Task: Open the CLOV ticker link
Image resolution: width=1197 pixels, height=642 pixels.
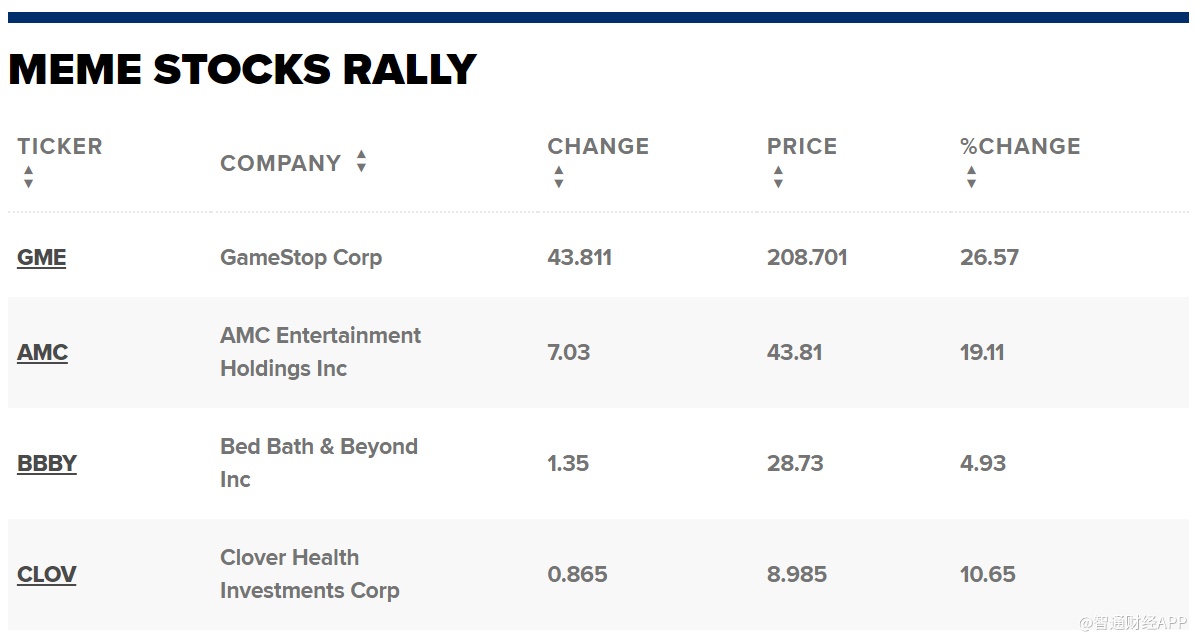Action: click(x=47, y=574)
